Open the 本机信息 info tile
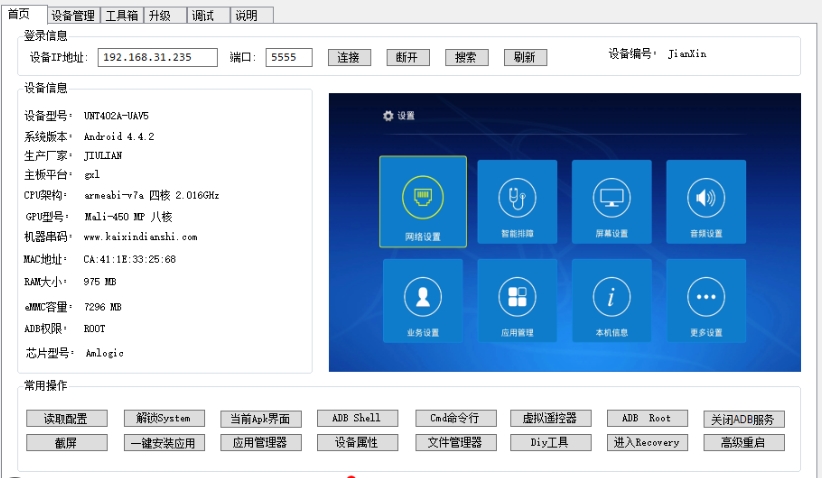 tap(611, 301)
